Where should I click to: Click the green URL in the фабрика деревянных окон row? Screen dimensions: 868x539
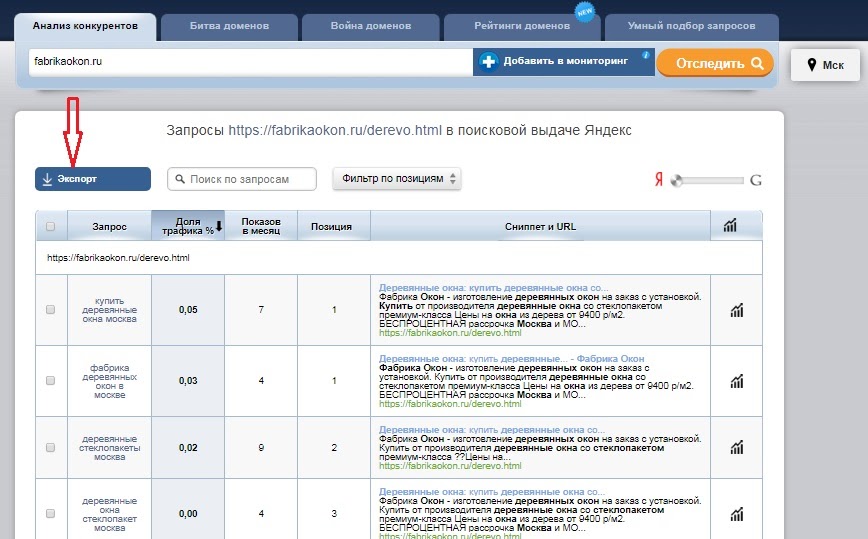(450, 403)
